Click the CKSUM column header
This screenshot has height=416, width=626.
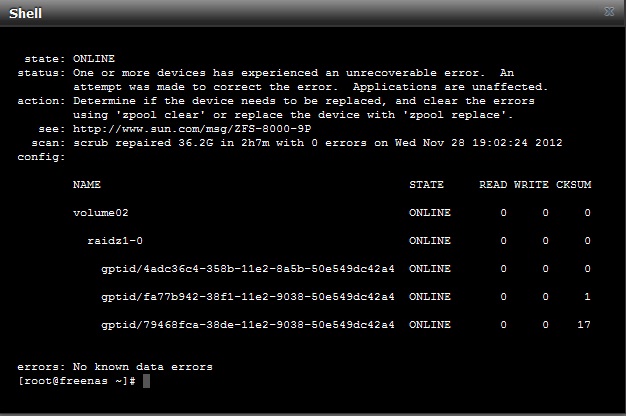(573, 184)
